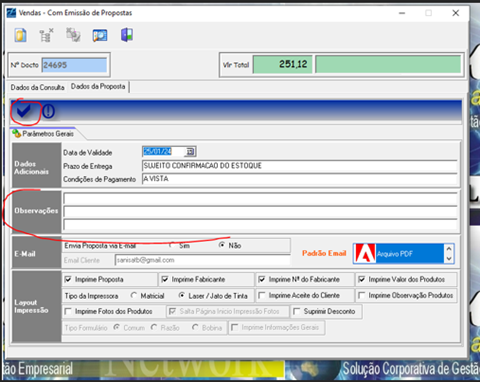The image size is (480, 382).
Task: Open Padrão Email Arquivo PDF dropdown
Action: tap(403, 254)
